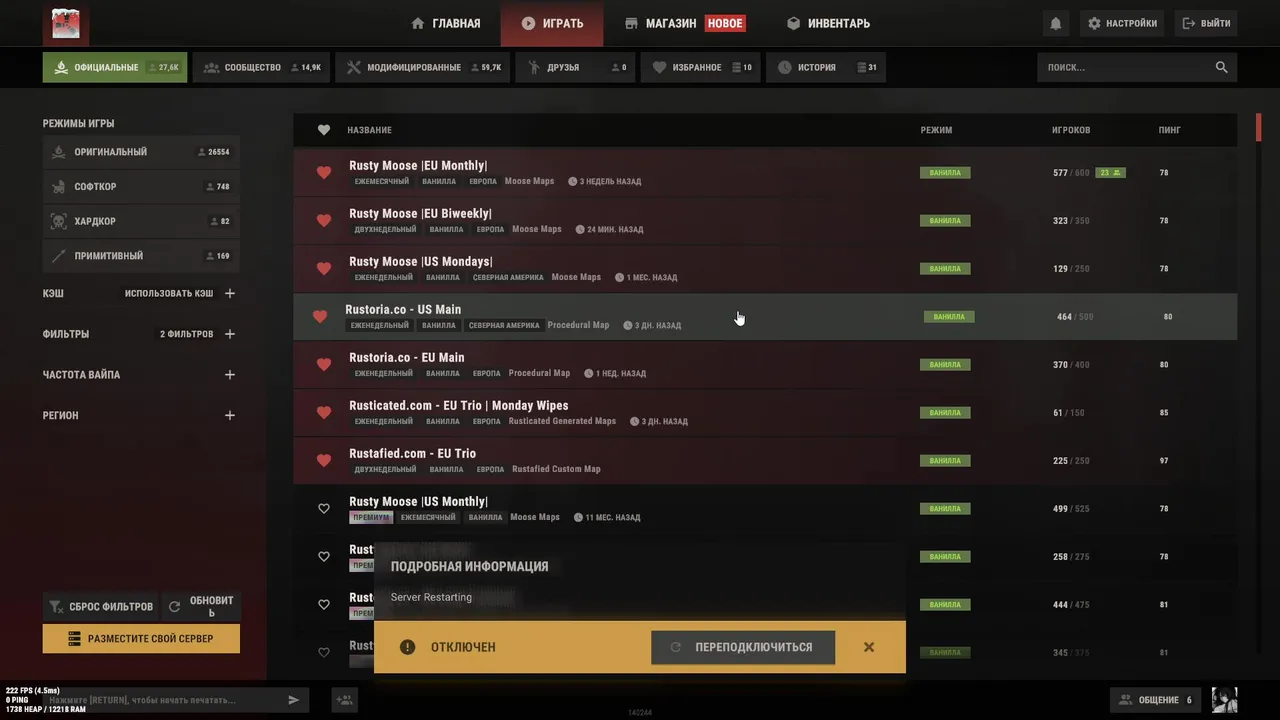Image resolution: width=1280 pixels, height=720 pixels.
Task: Click the search magnifier icon
Action: click(x=1221, y=67)
